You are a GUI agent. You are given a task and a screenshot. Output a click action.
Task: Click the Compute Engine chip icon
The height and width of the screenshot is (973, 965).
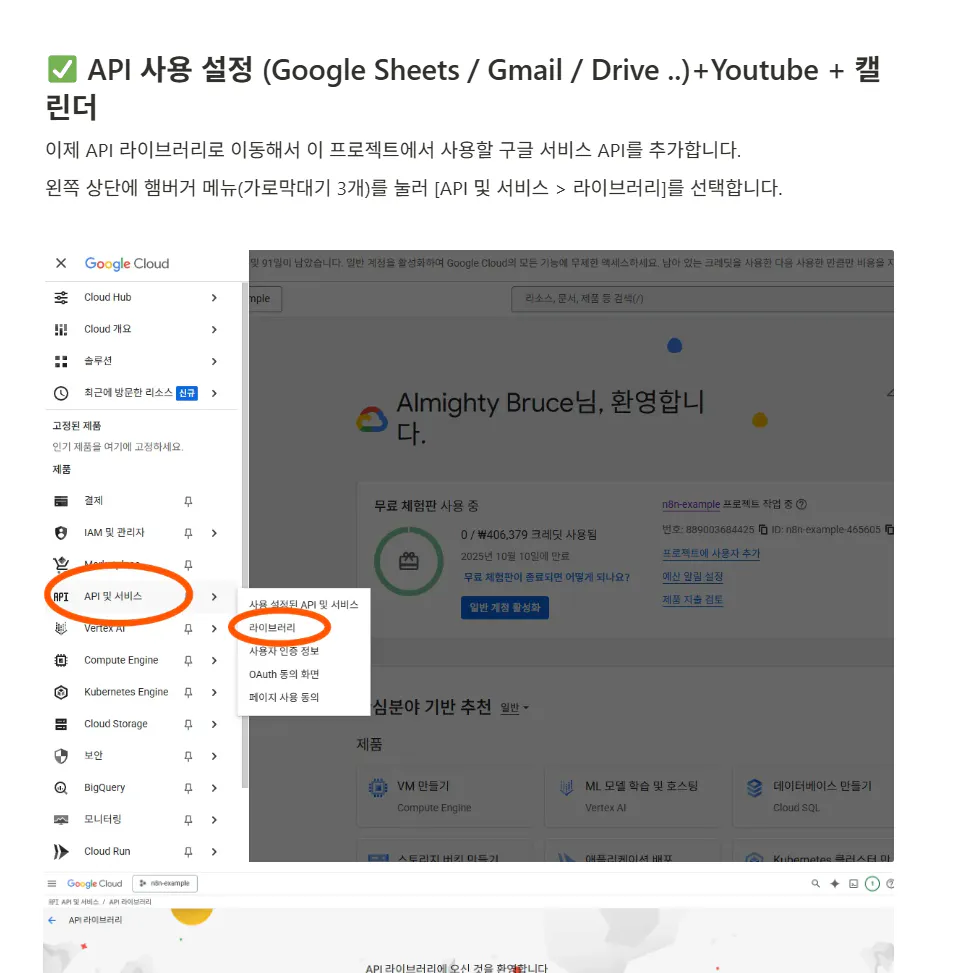click(61, 660)
